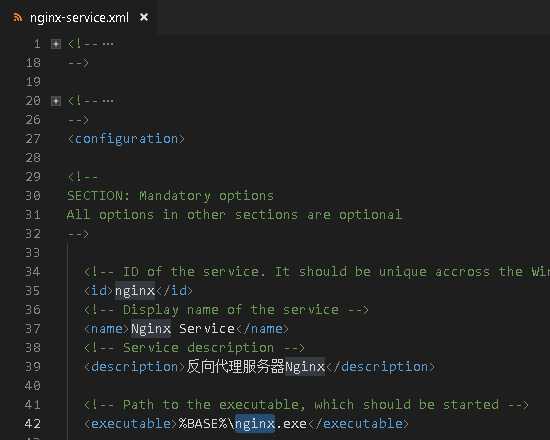The height and width of the screenshot is (440, 550).
Task: Click the comment end marker on line 18
Action: 78,63
